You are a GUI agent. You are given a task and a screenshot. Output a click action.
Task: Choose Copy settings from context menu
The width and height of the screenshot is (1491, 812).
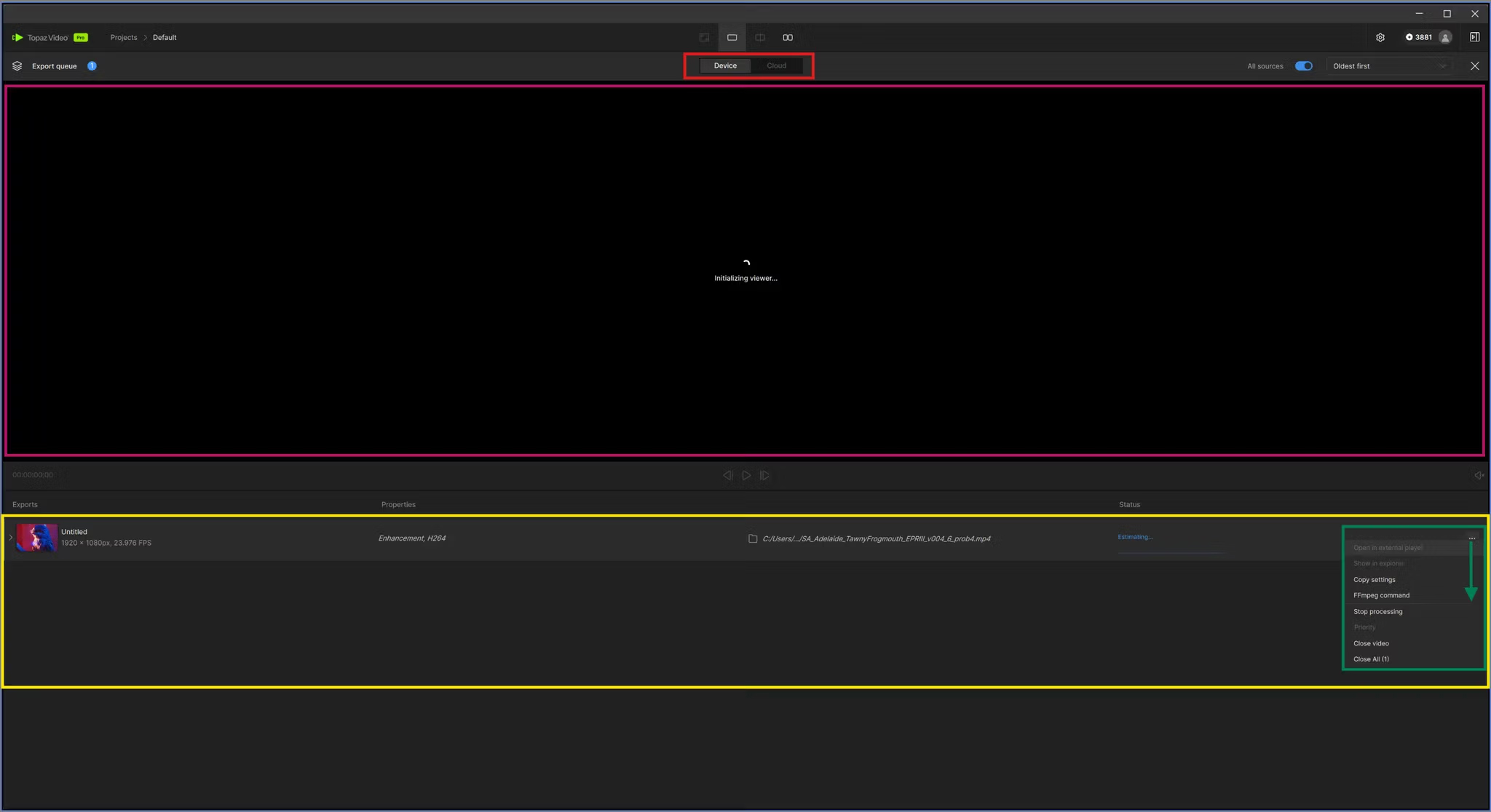(x=1374, y=580)
